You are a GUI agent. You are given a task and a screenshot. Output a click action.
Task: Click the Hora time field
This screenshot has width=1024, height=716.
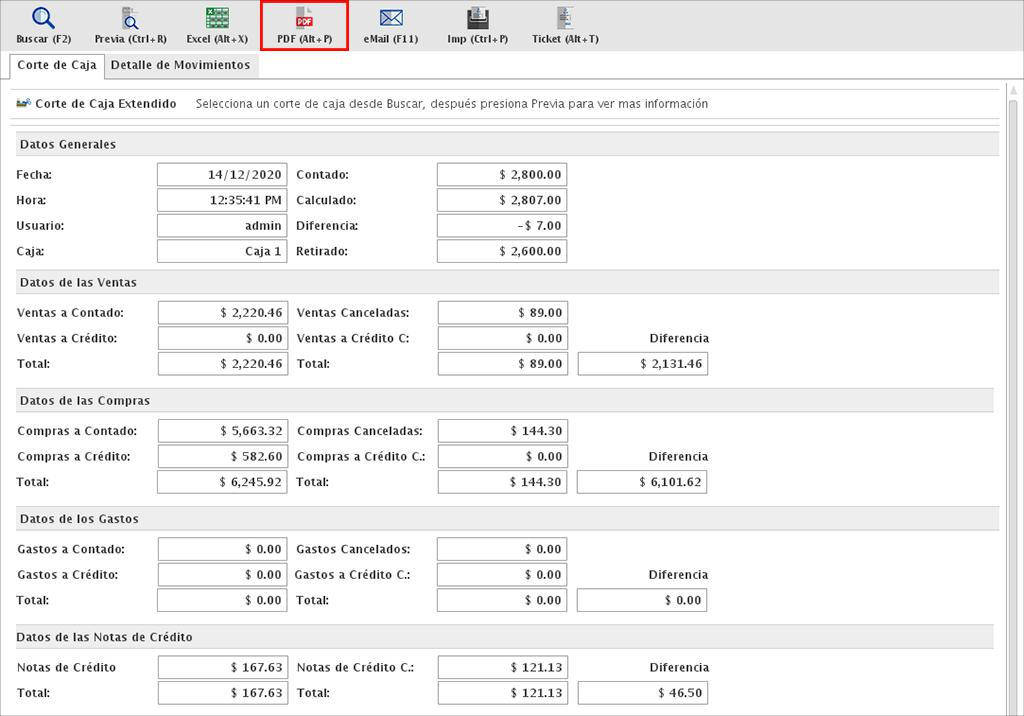(x=222, y=200)
